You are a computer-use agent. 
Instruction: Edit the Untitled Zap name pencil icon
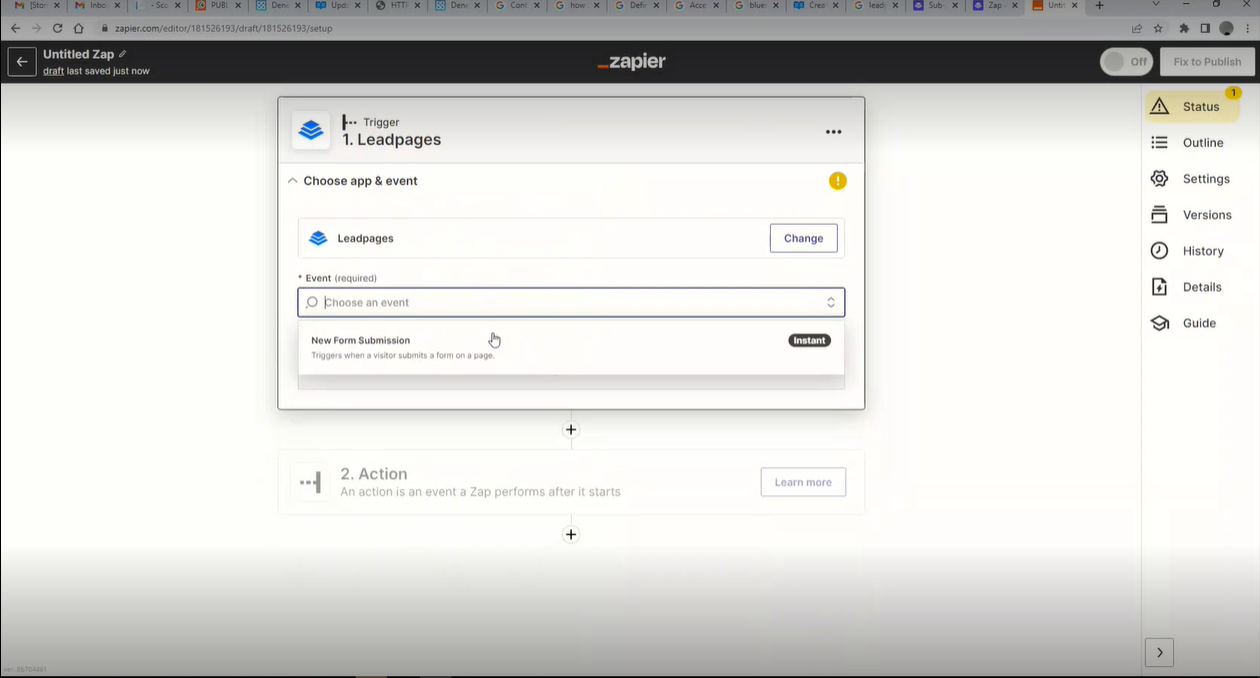(123, 54)
